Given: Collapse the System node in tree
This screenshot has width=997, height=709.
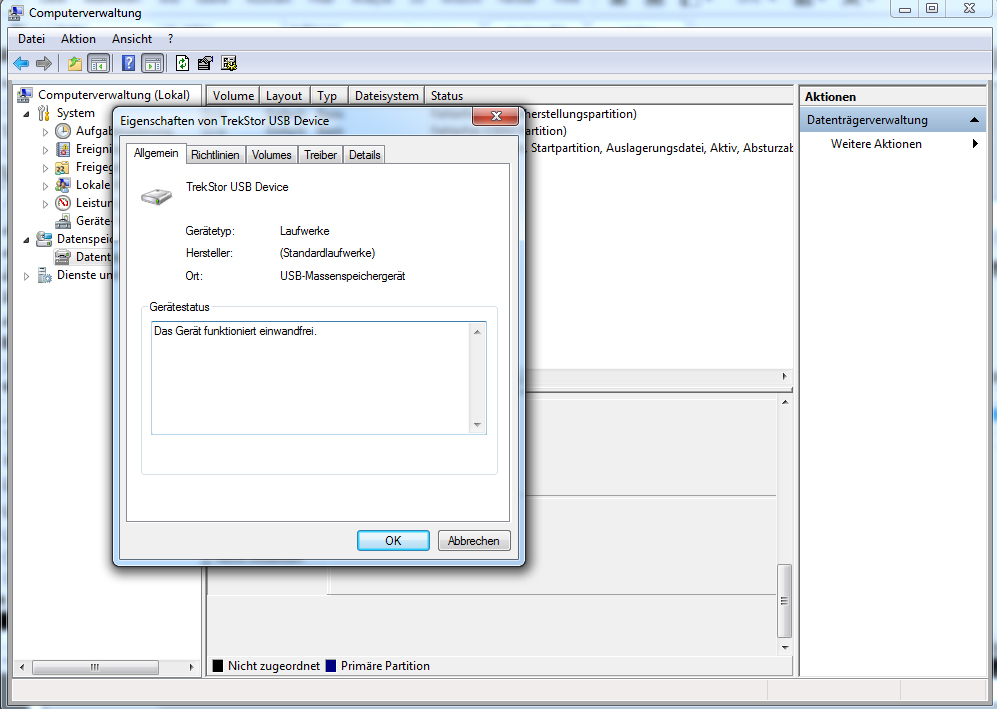Looking at the screenshot, I should tap(26, 114).
